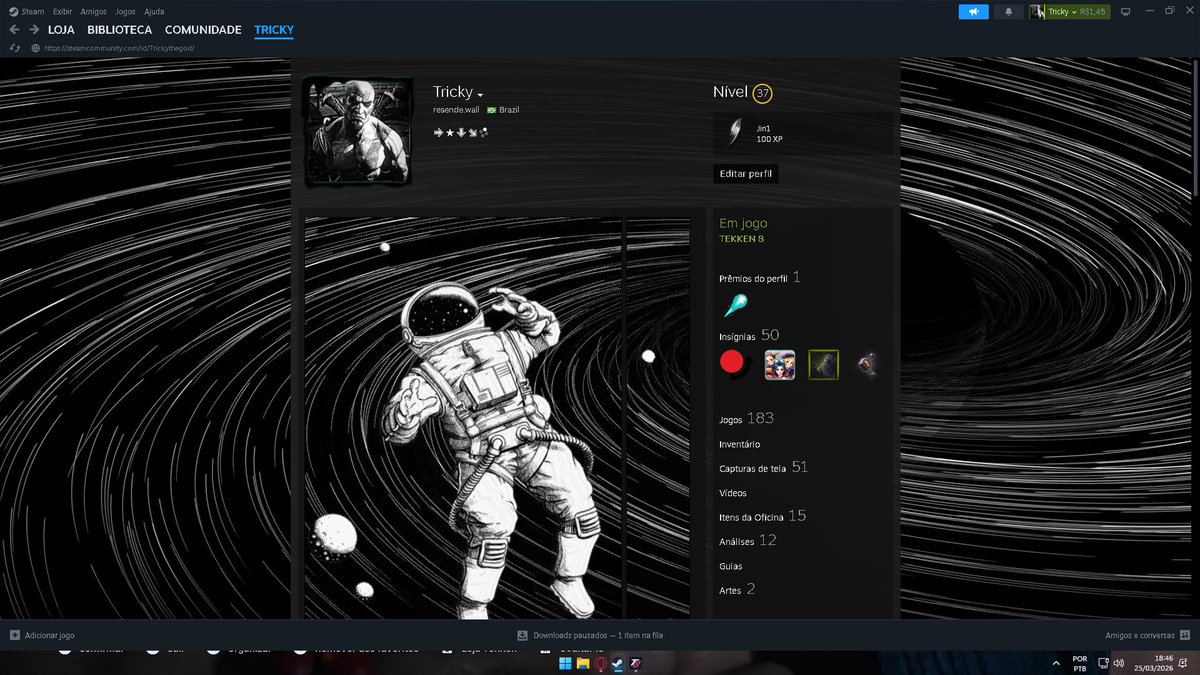The height and width of the screenshot is (675, 1200).
Task: Open the announcements megaphone button
Action: coord(973,12)
